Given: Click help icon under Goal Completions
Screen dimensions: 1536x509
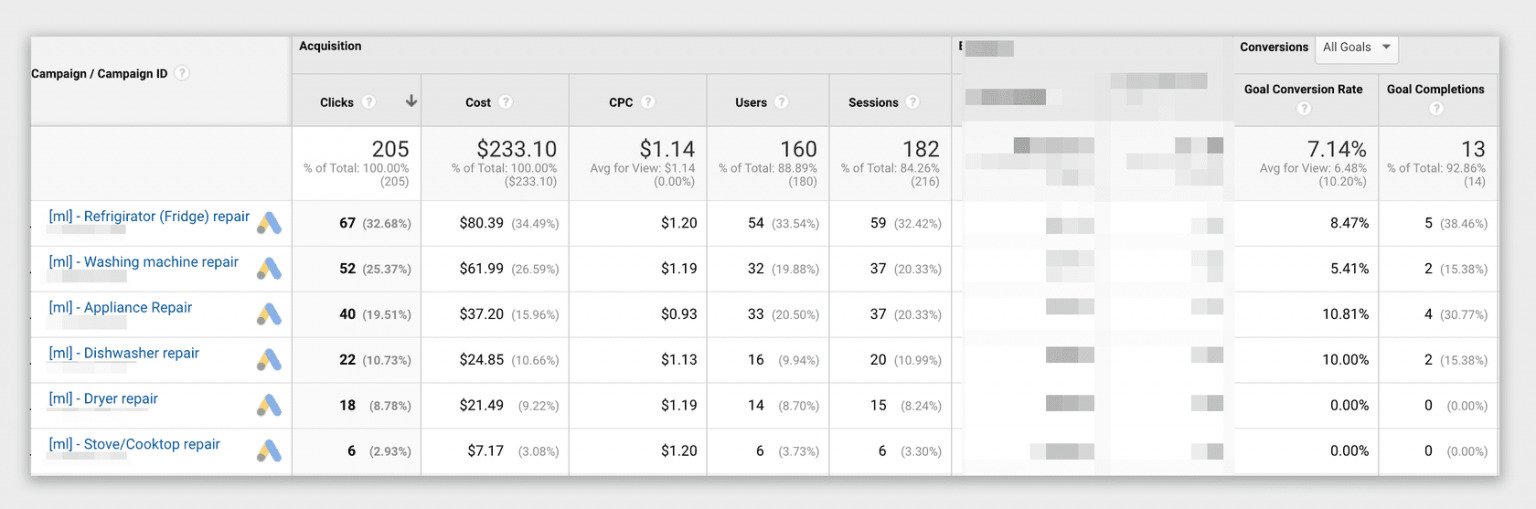Looking at the screenshot, I should tap(1436, 108).
